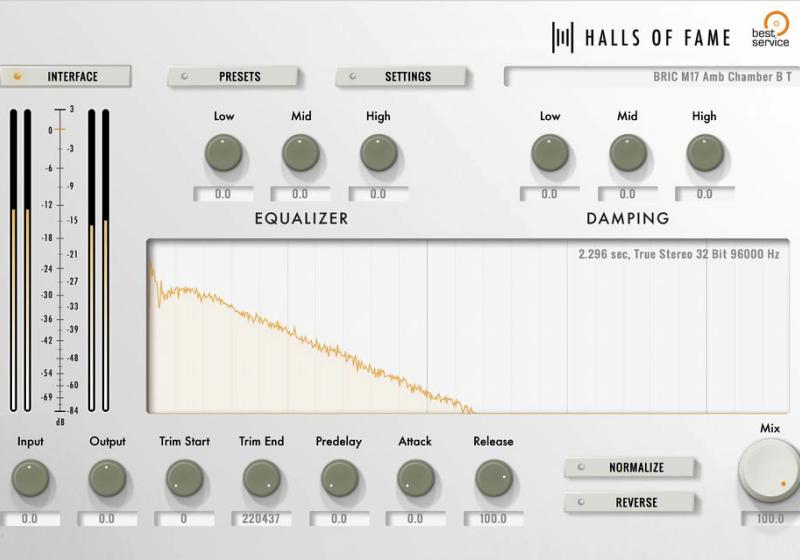800x560 pixels.
Task: Select the Attack value field
Action: pos(415,519)
